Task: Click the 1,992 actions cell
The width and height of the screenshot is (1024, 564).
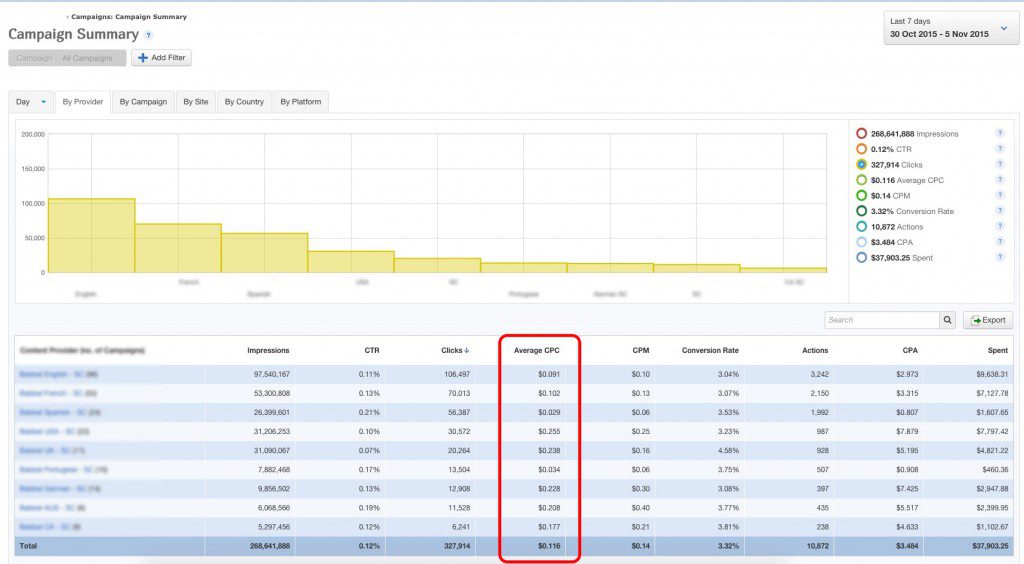Action: point(820,413)
